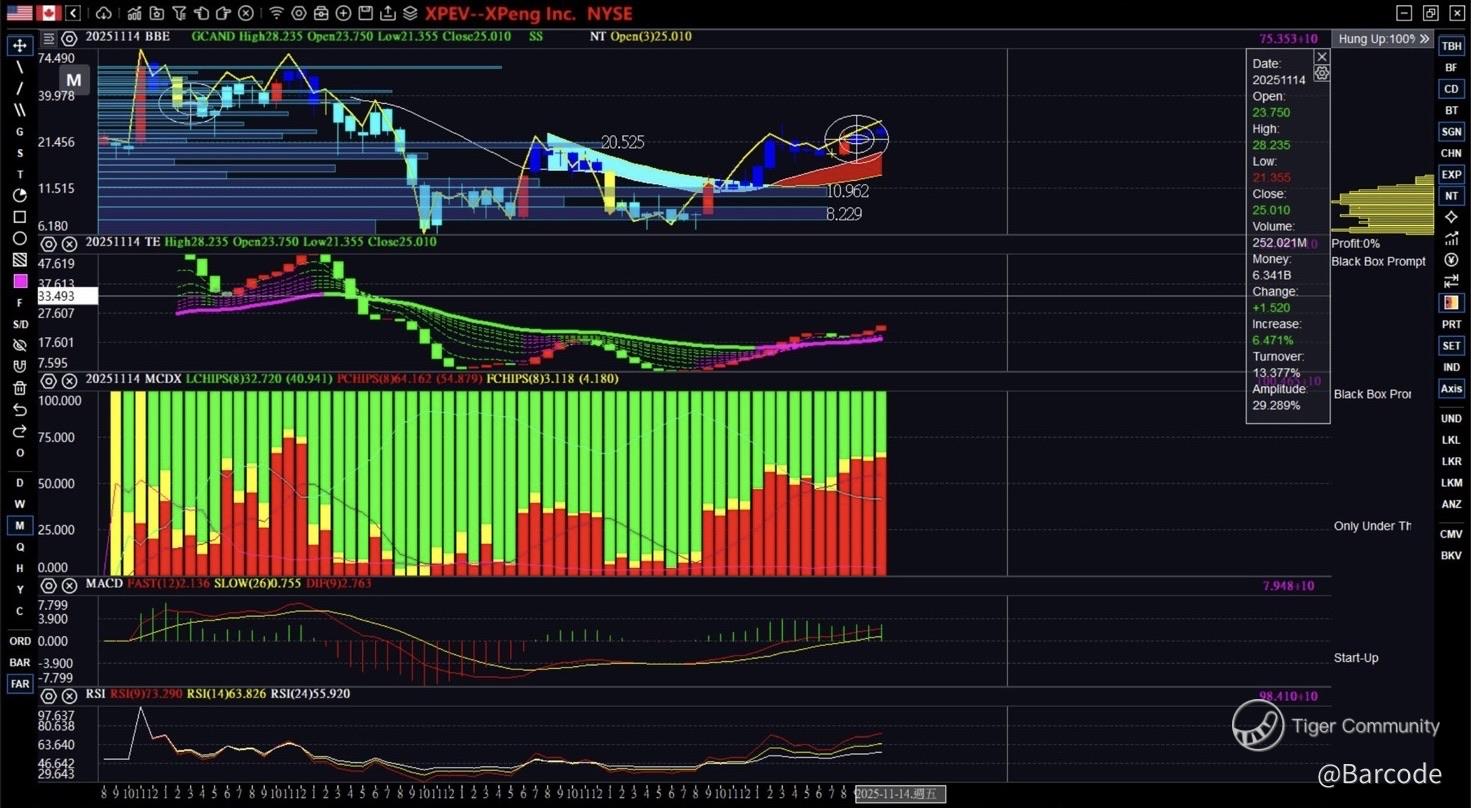Image resolution: width=1471 pixels, height=808 pixels.
Task: Open settings gear in the data info box
Action: 1322,73
